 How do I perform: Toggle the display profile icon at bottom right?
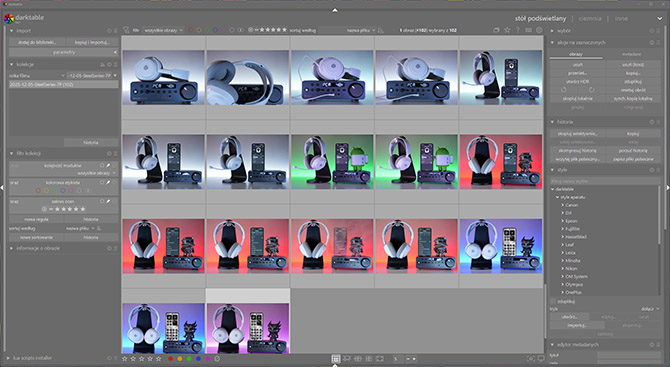point(541,359)
